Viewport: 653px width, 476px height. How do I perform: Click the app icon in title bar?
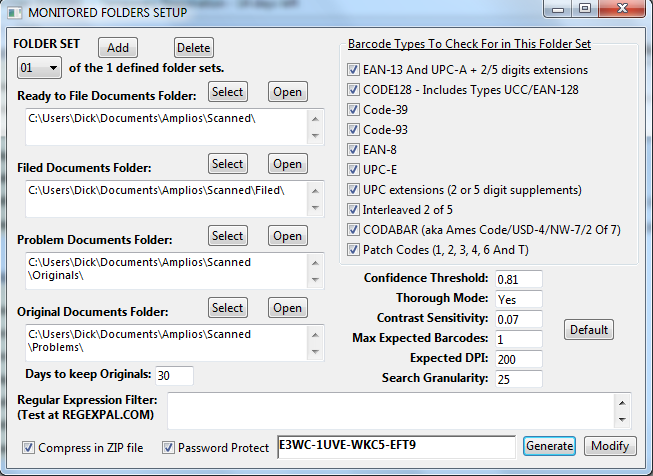point(12,11)
